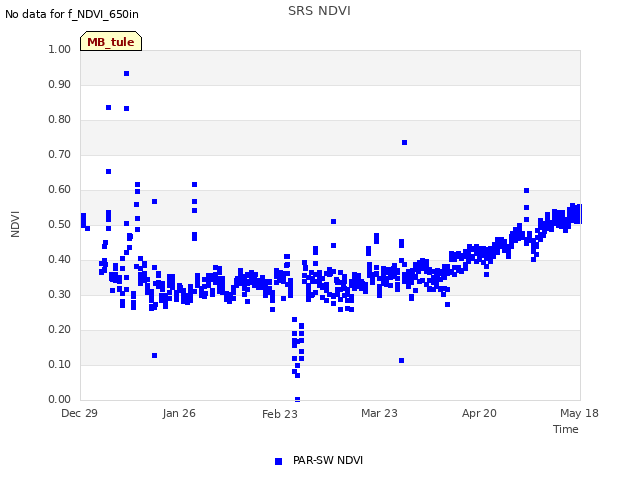This screenshot has width=640, height=480.
Task: Click the 0.80 y-axis tick label
Action: coord(60,120)
